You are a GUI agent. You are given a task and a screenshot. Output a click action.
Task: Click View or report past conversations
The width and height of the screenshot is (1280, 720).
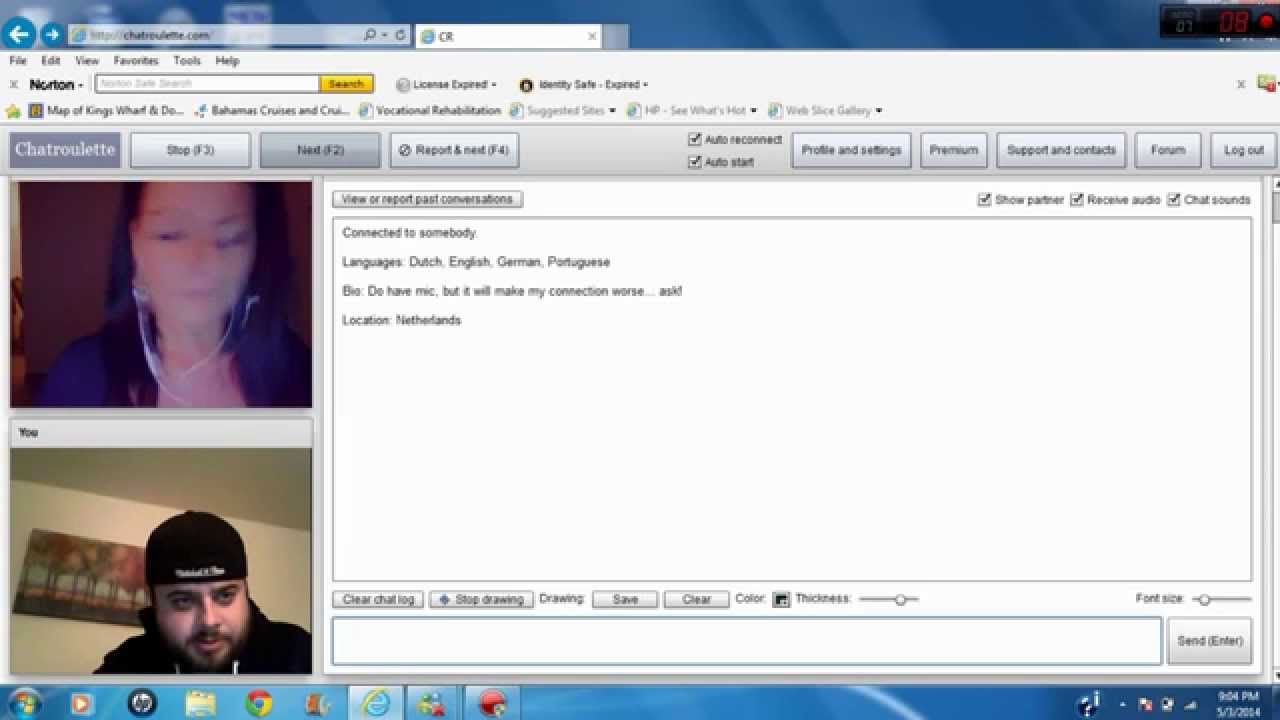427,199
